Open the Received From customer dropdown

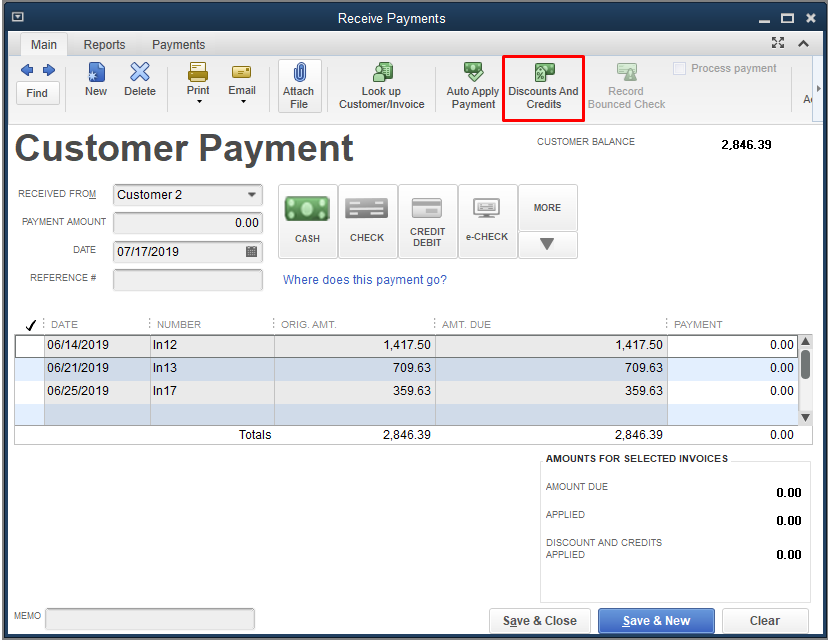point(252,195)
